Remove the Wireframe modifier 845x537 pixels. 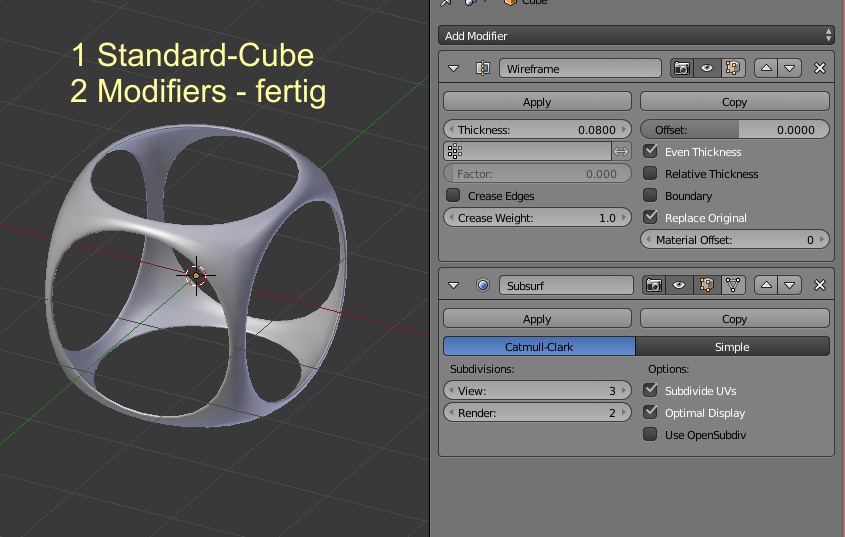point(820,68)
